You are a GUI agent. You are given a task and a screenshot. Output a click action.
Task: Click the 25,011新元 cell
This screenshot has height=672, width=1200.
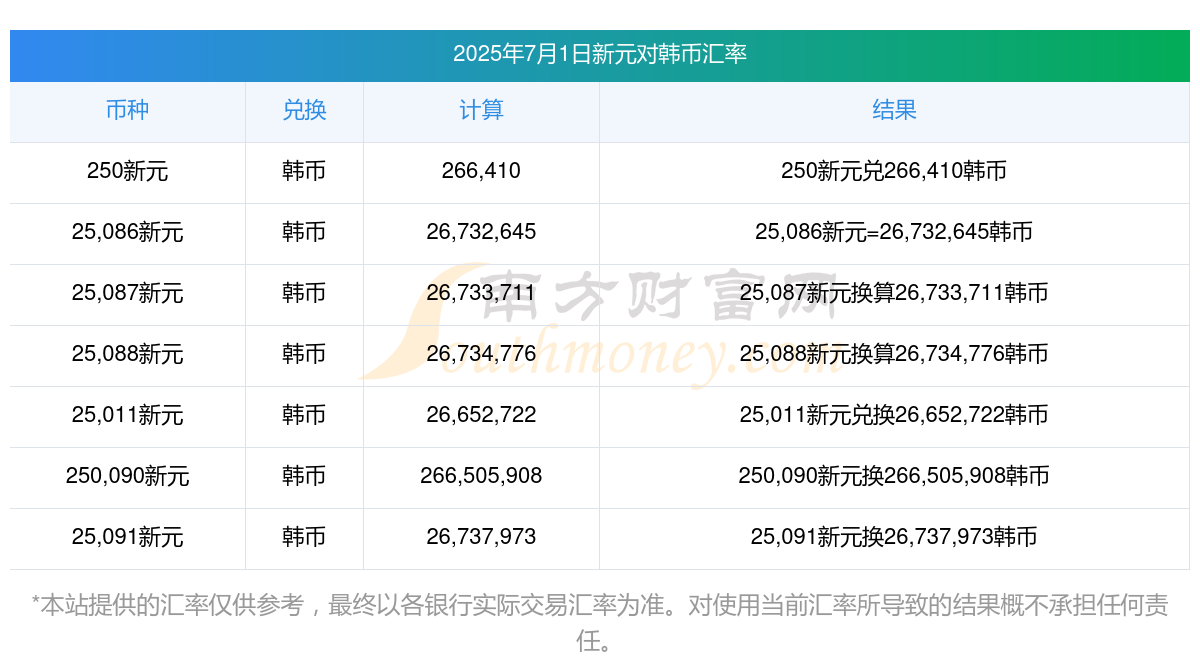127,415
